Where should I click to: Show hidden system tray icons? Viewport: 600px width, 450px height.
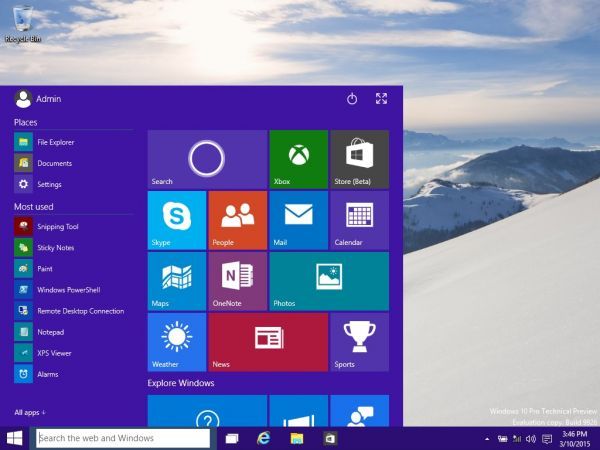[487, 439]
